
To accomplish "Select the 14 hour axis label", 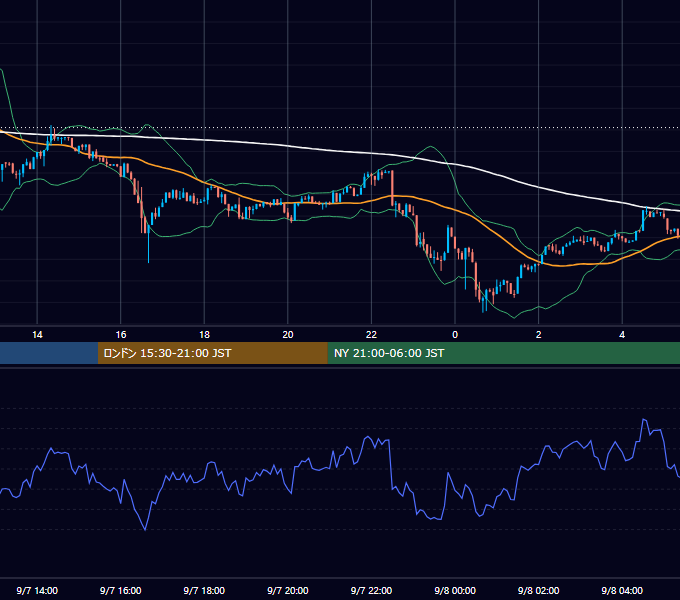I will (x=37, y=335).
